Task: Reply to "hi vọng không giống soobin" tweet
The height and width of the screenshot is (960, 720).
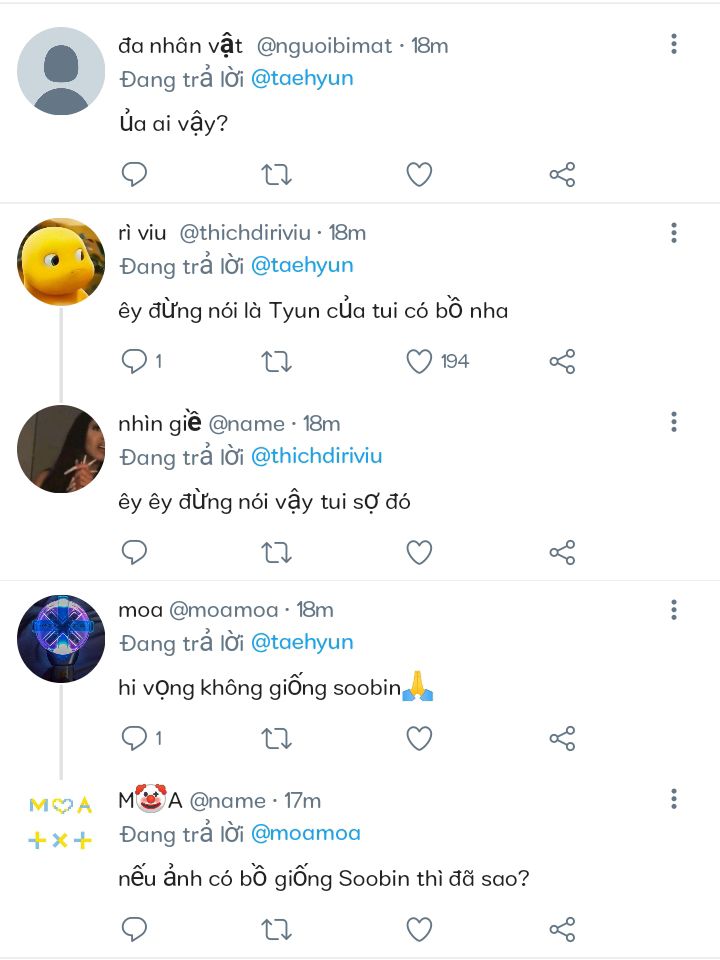Action: click(134, 738)
